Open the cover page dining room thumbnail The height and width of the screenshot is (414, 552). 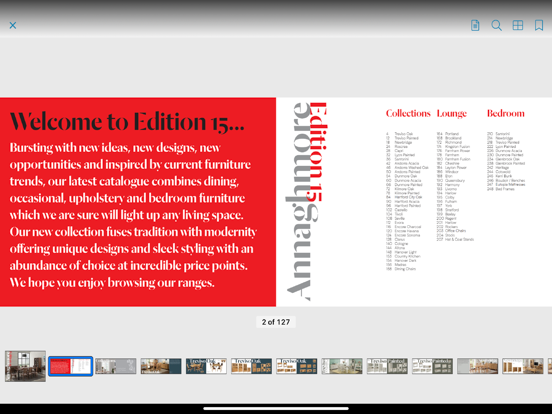tap(25, 366)
